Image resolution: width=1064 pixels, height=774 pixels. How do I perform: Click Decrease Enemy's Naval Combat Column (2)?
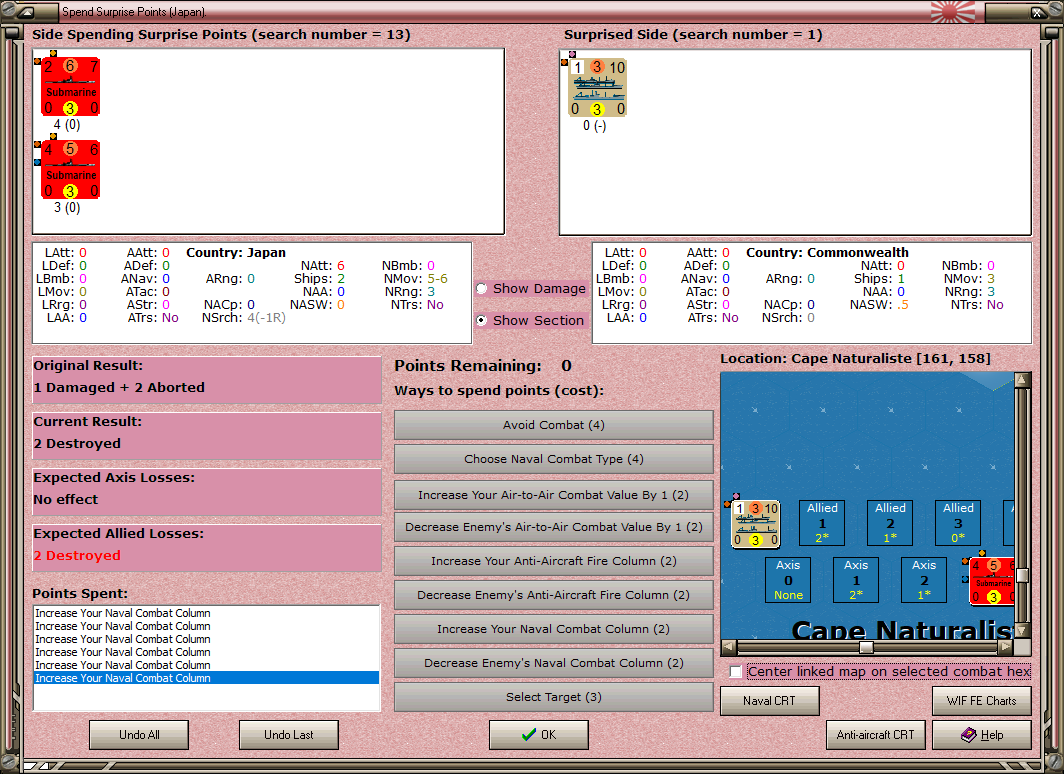[554, 663]
